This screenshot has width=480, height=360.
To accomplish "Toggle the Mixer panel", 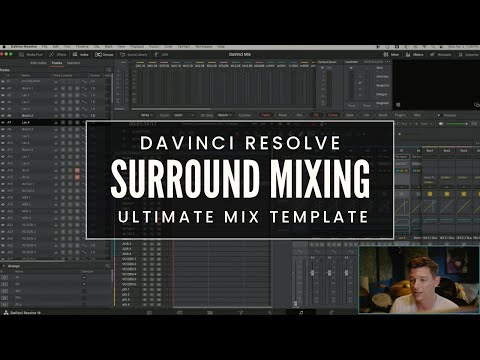I will [x=391, y=54].
